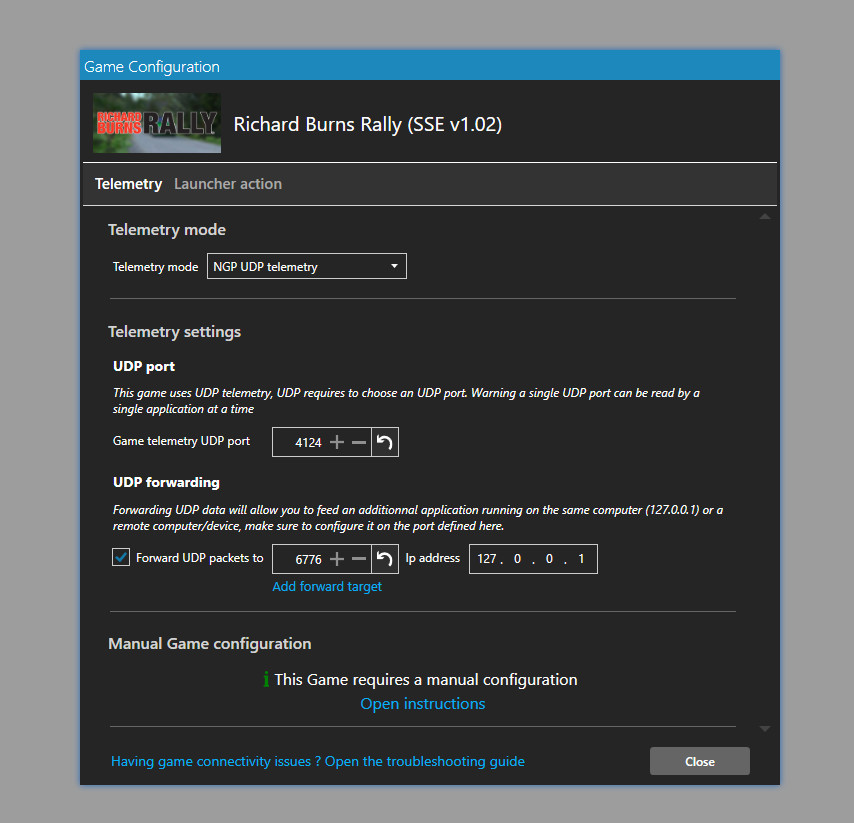Reset forward UDP port to default
The height and width of the screenshot is (823, 854).
tap(385, 559)
